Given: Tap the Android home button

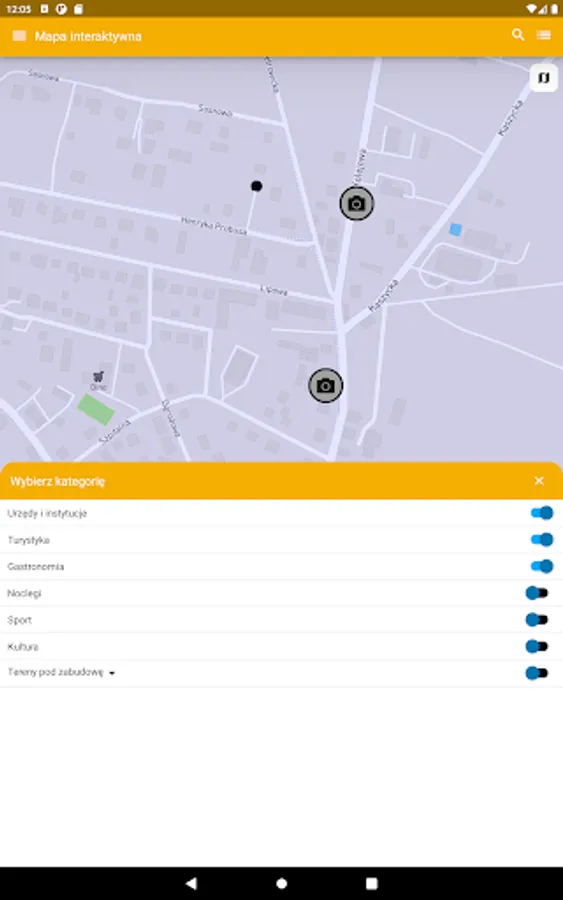Looking at the screenshot, I should 281,883.
